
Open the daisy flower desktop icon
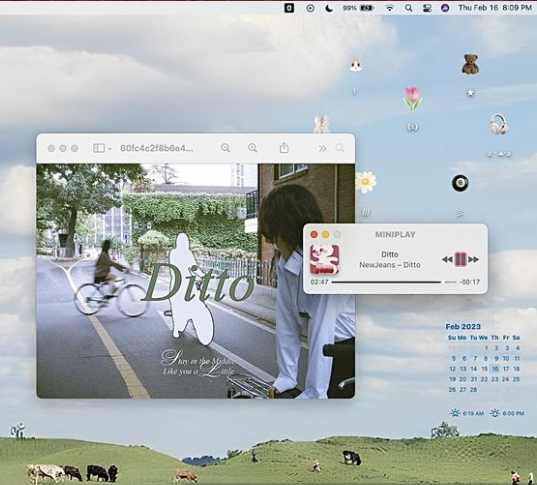point(365,182)
